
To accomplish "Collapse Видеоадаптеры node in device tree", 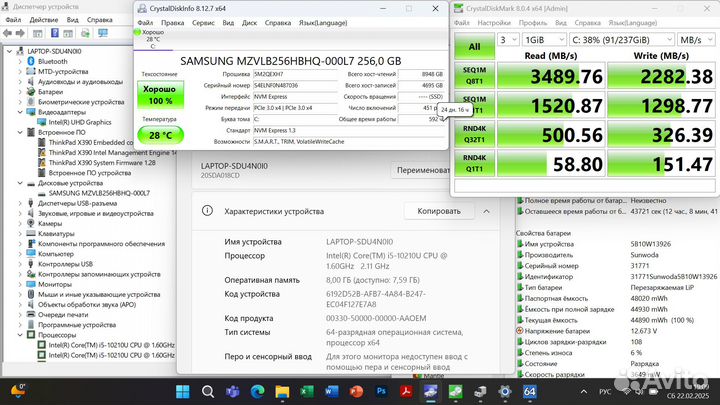I will (20, 112).
